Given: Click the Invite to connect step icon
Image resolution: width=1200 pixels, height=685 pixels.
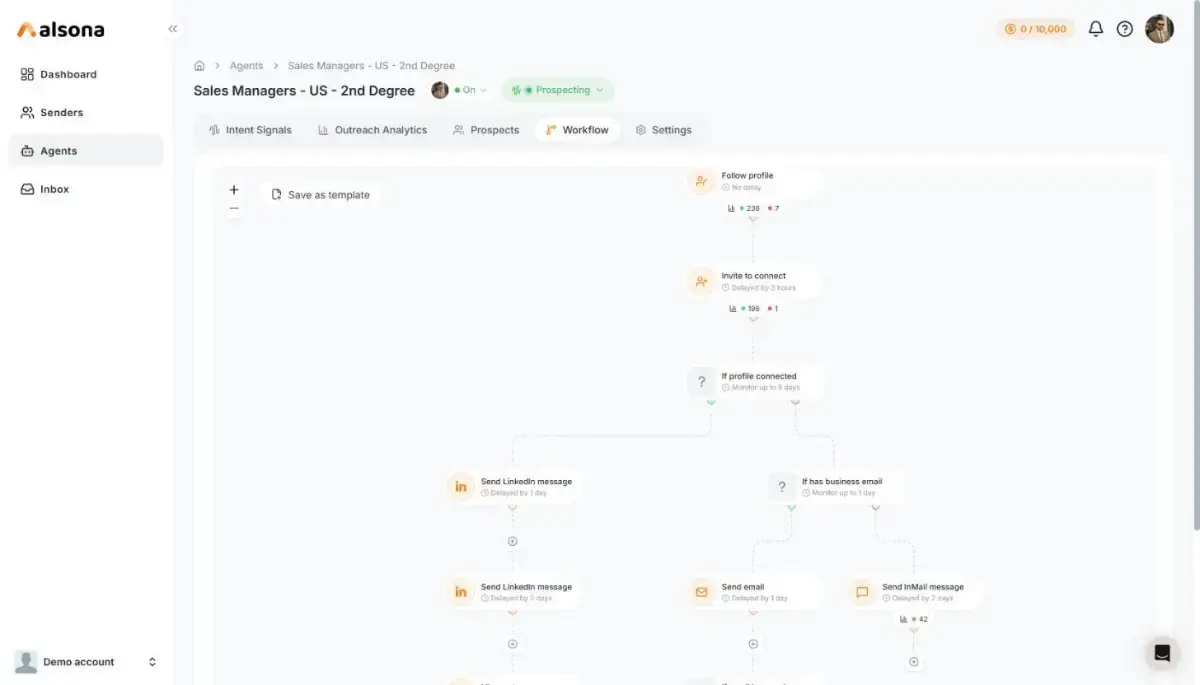Looking at the screenshot, I should click(x=701, y=282).
